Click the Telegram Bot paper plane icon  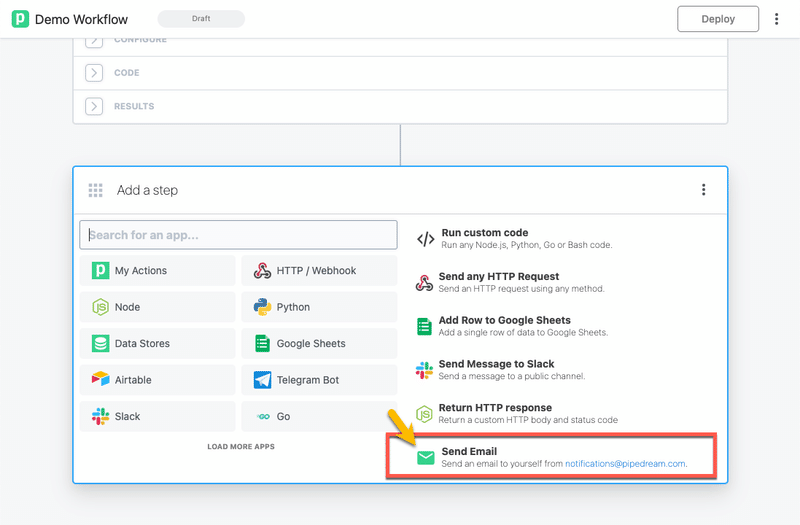[262, 380]
